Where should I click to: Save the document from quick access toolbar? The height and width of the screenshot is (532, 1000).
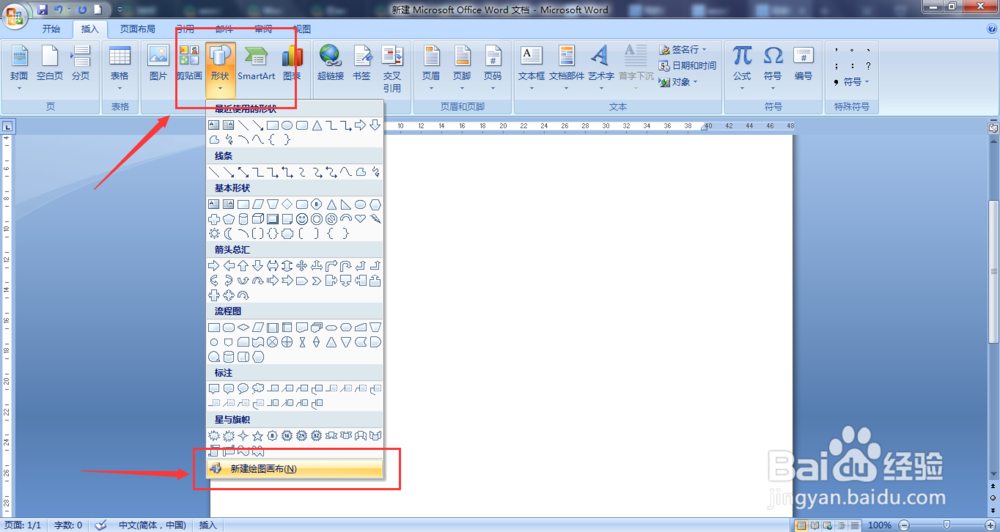(43, 10)
